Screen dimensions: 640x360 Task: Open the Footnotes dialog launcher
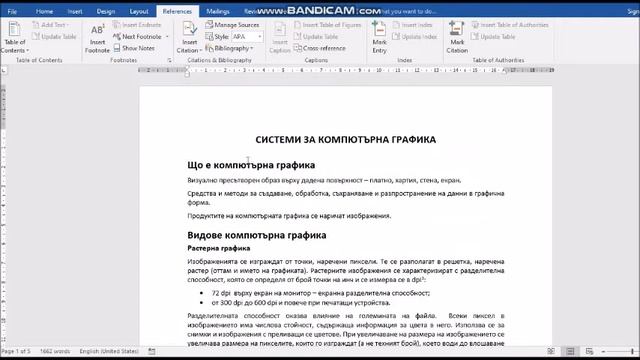169,60
